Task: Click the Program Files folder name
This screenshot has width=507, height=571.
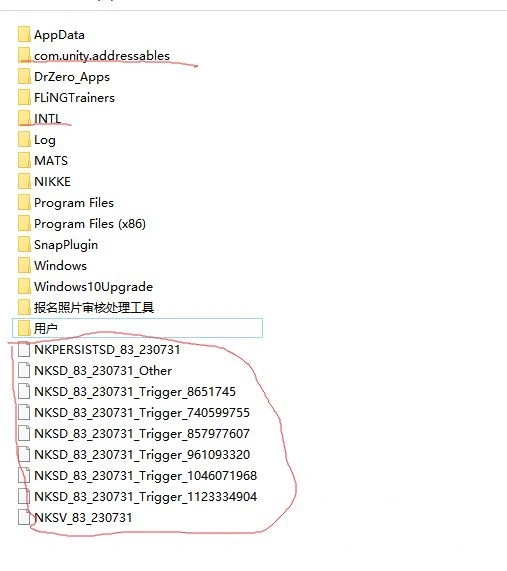Action: pos(74,203)
